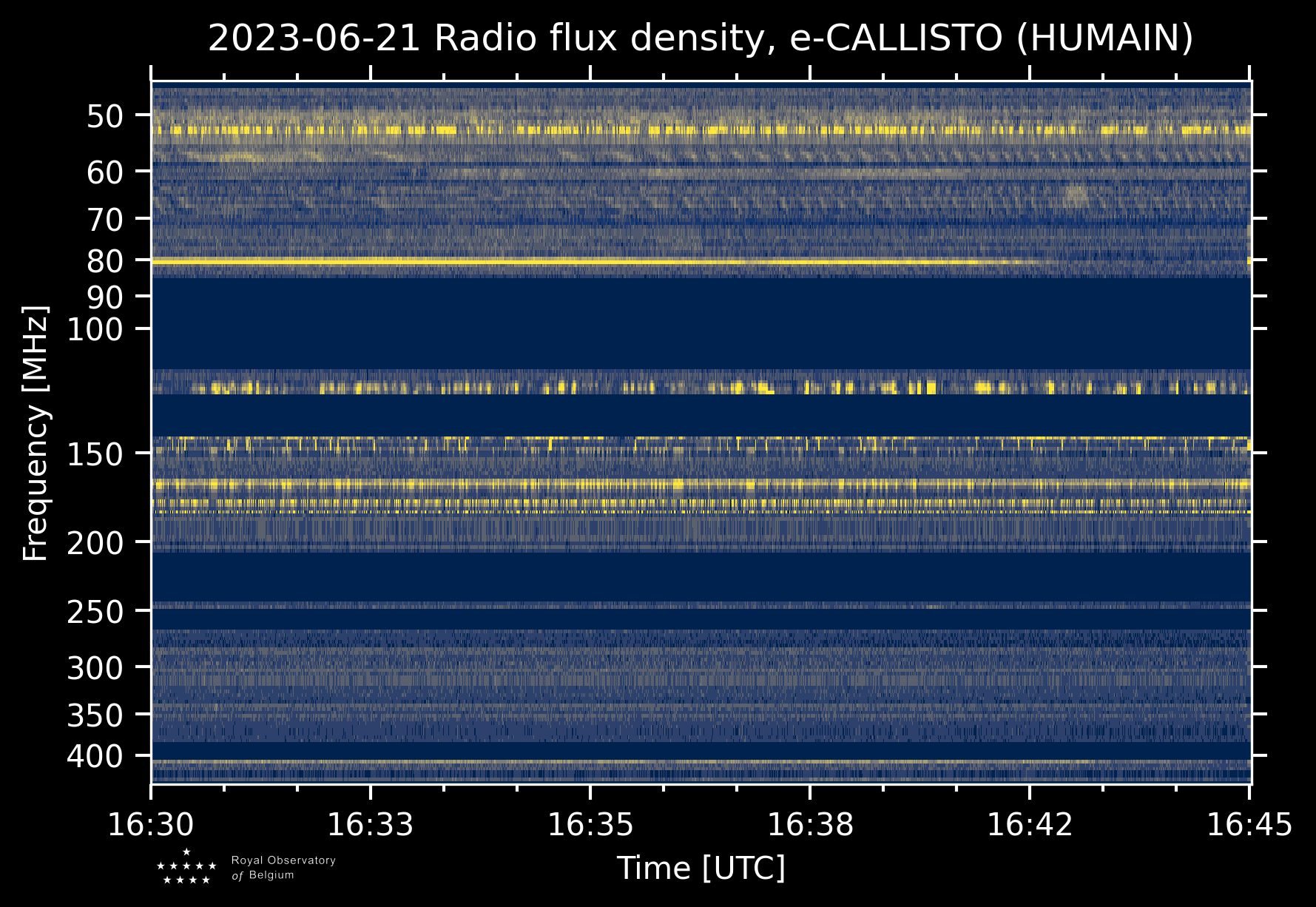Select the 16:45 time tick label
The width and height of the screenshot is (1316, 907).
click(x=1249, y=825)
